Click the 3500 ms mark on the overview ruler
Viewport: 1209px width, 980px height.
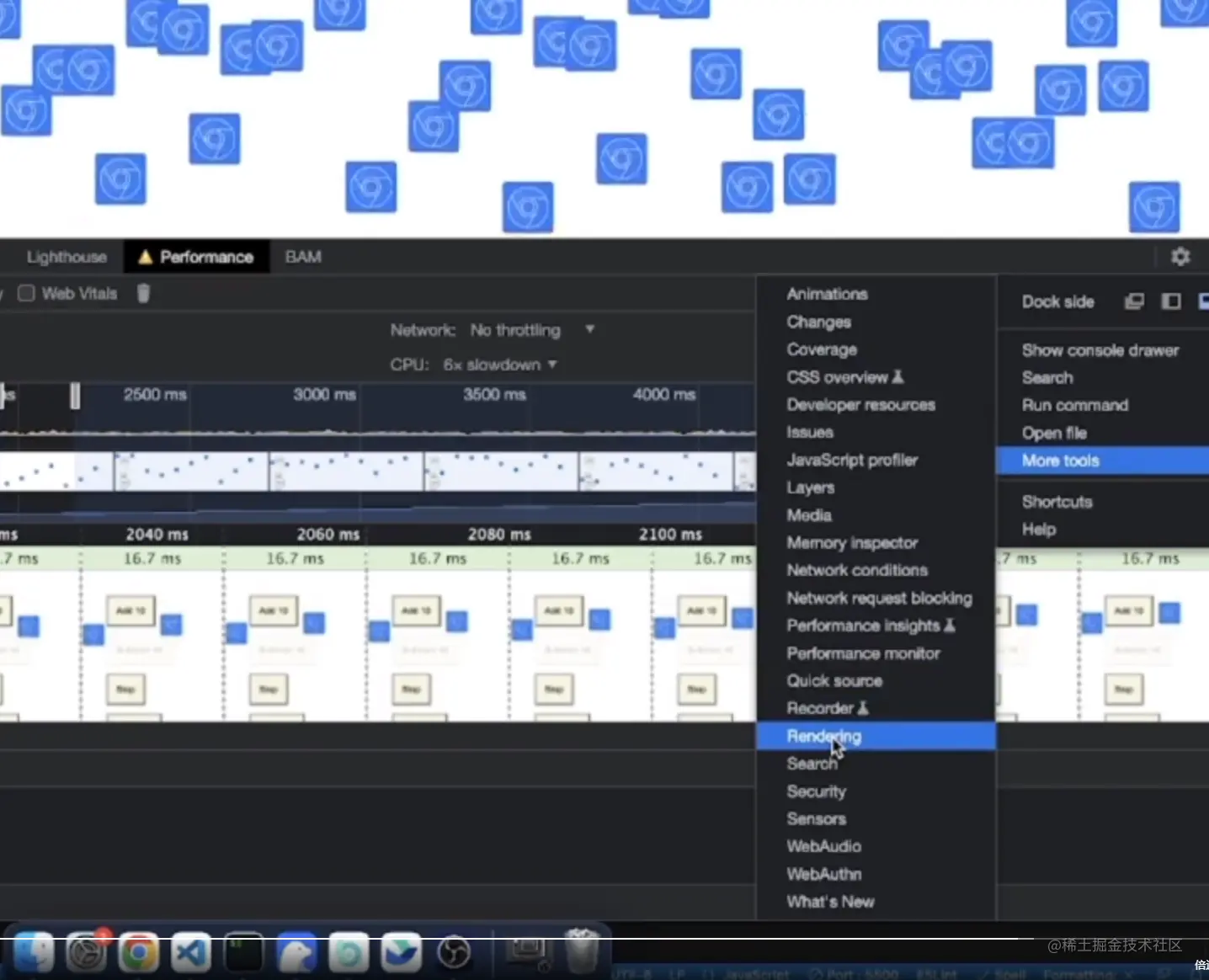click(x=494, y=394)
